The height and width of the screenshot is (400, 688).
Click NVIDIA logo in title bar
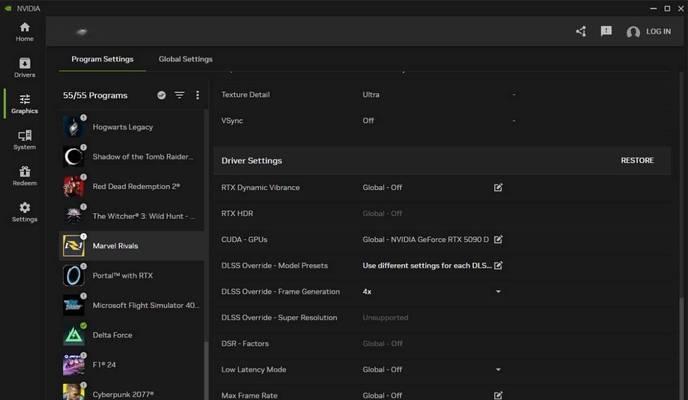click(7, 8)
